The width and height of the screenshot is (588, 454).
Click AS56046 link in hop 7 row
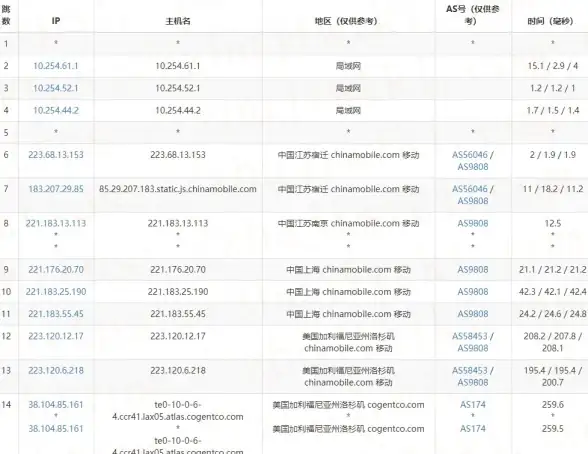(470, 189)
